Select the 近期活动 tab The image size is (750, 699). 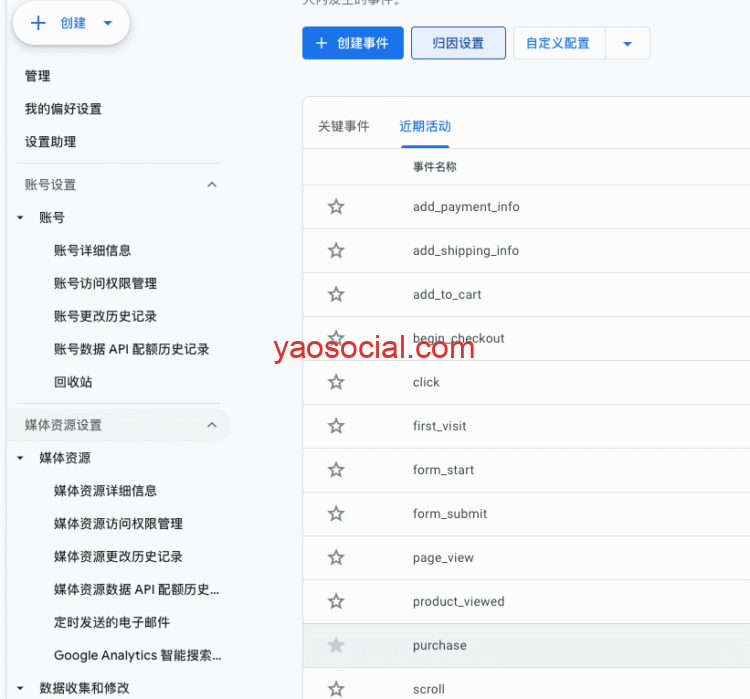click(x=425, y=127)
